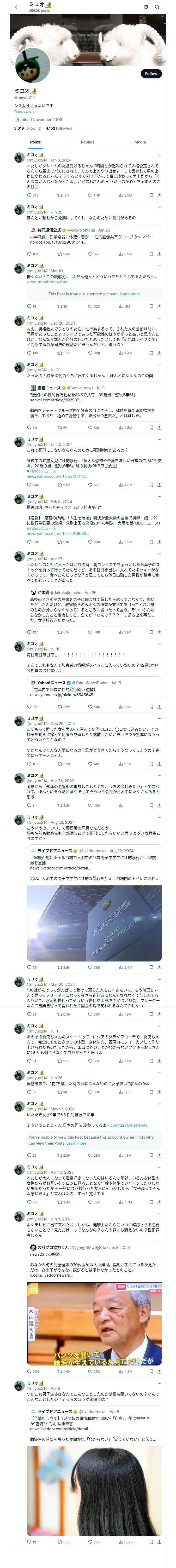This screenshot has height=1568, width=176.
Task: Follow the @miyuo214 account
Action: click(150, 74)
